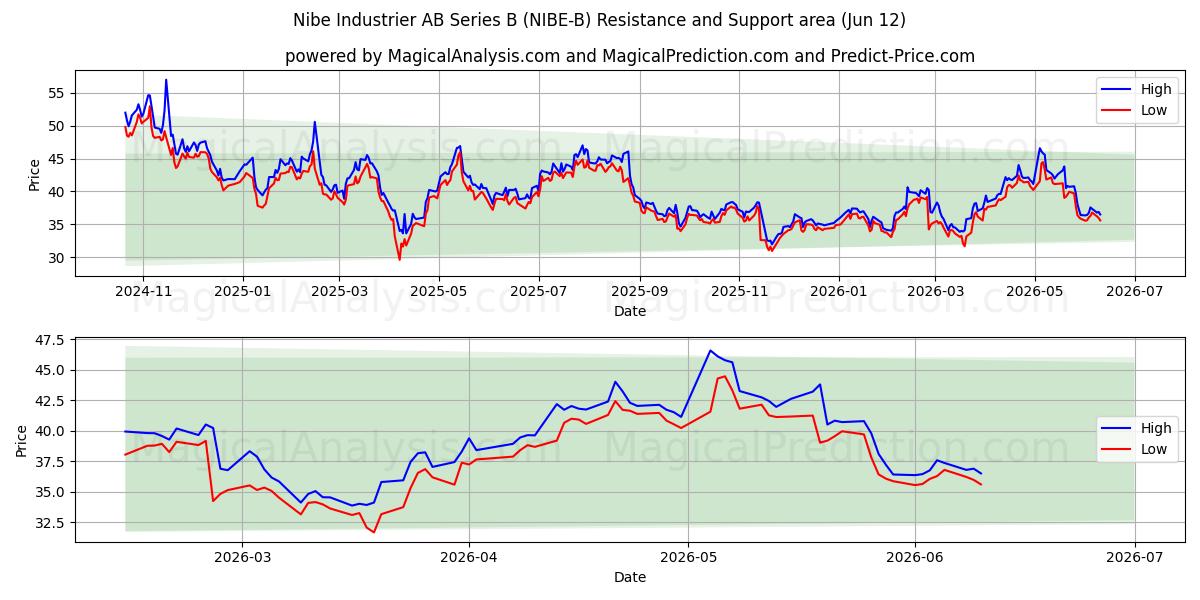1200x600 pixels.
Task: Click the chart title mentioning Nibe Industrier AB
Action: (600, 20)
